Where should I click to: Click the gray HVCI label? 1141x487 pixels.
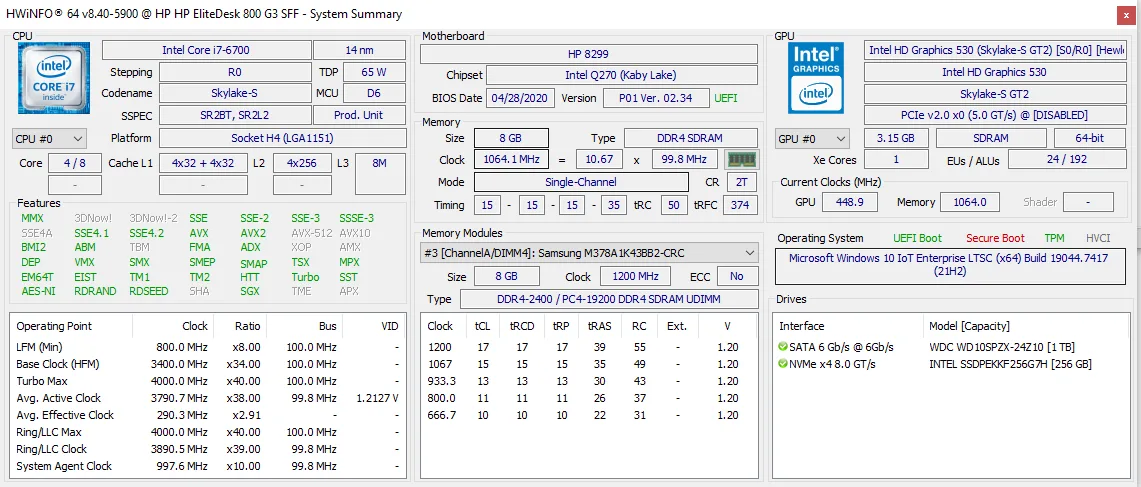[1099, 238]
